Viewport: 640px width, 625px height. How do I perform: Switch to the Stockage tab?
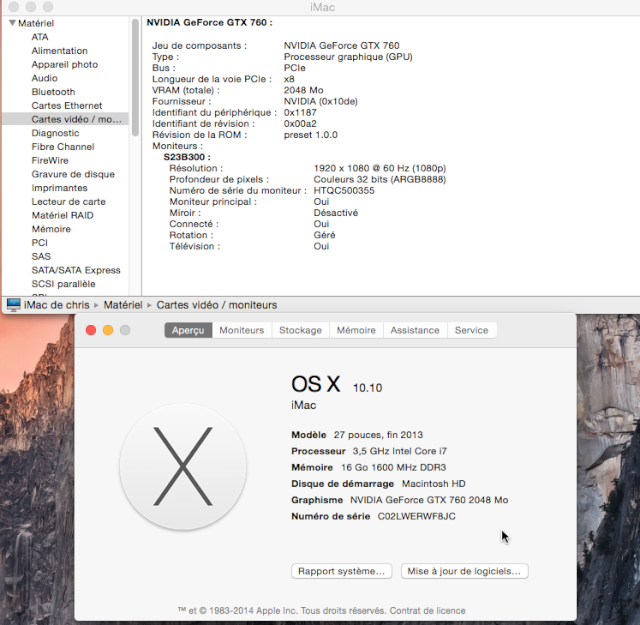coord(300,330)
